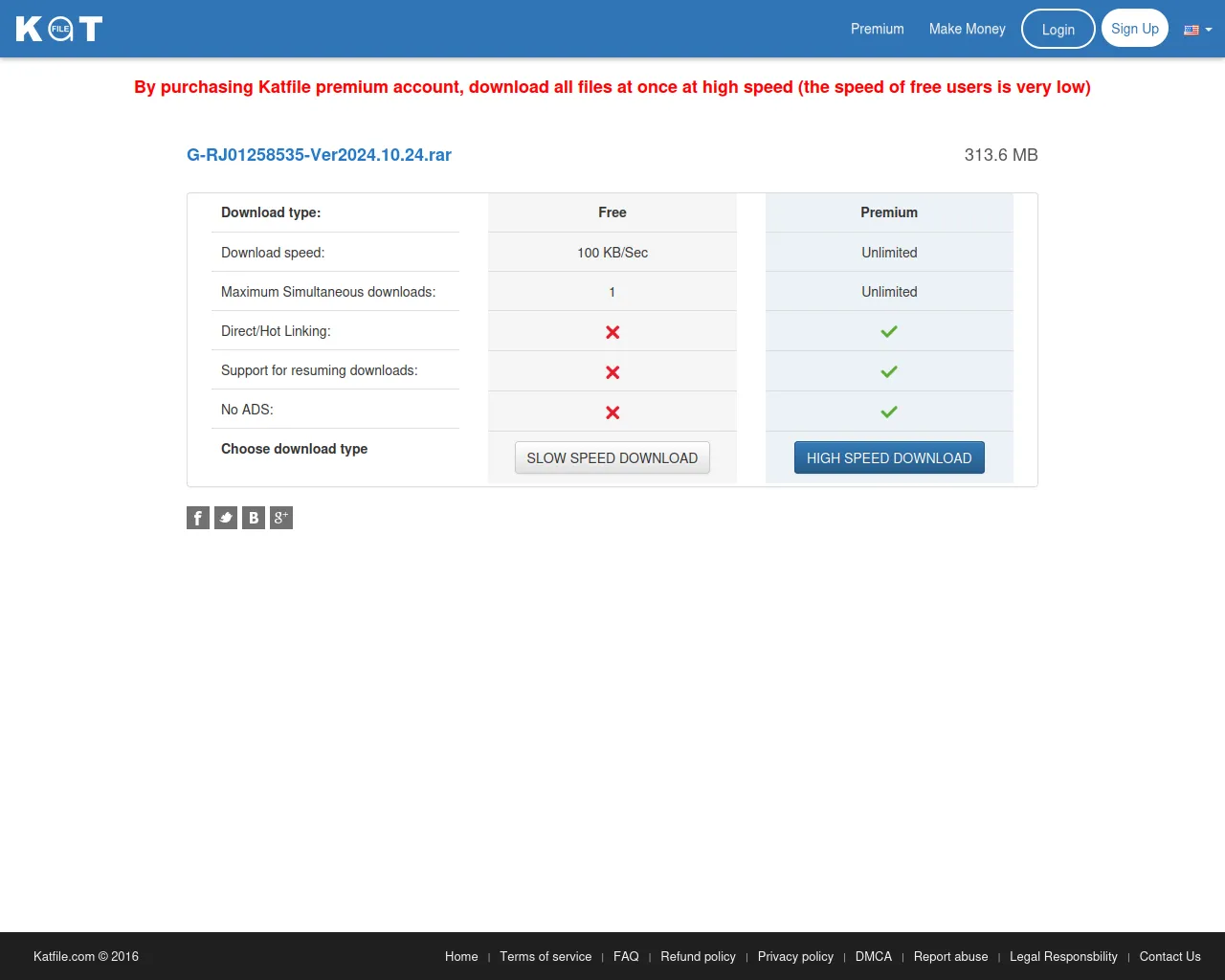Click Maximum Simultaneous downloads: label
Image resolution: width=1225 pixels, height=980 pixels.
coord(328,292)
